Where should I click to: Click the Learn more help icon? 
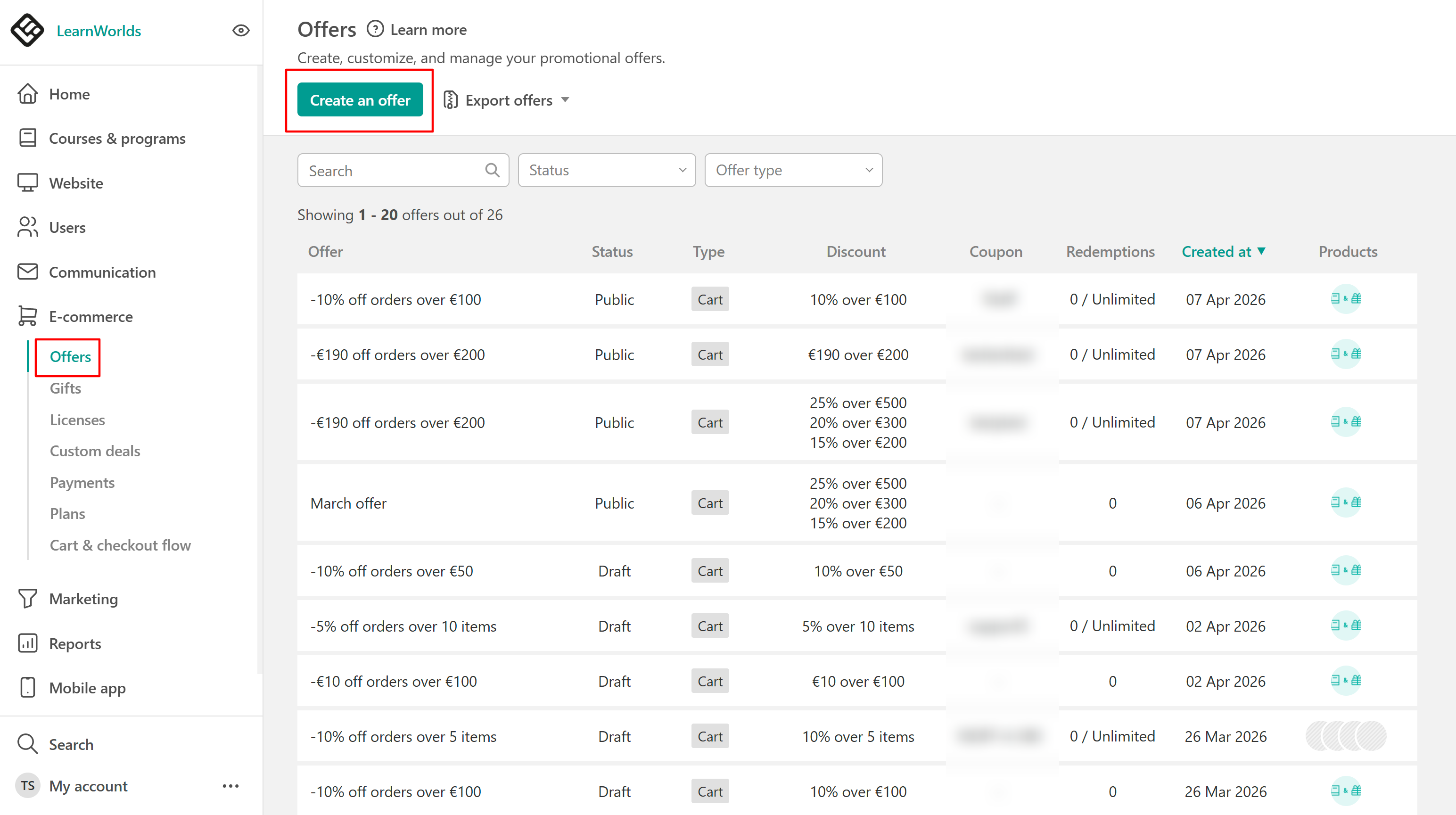click(x=375, y=29)
